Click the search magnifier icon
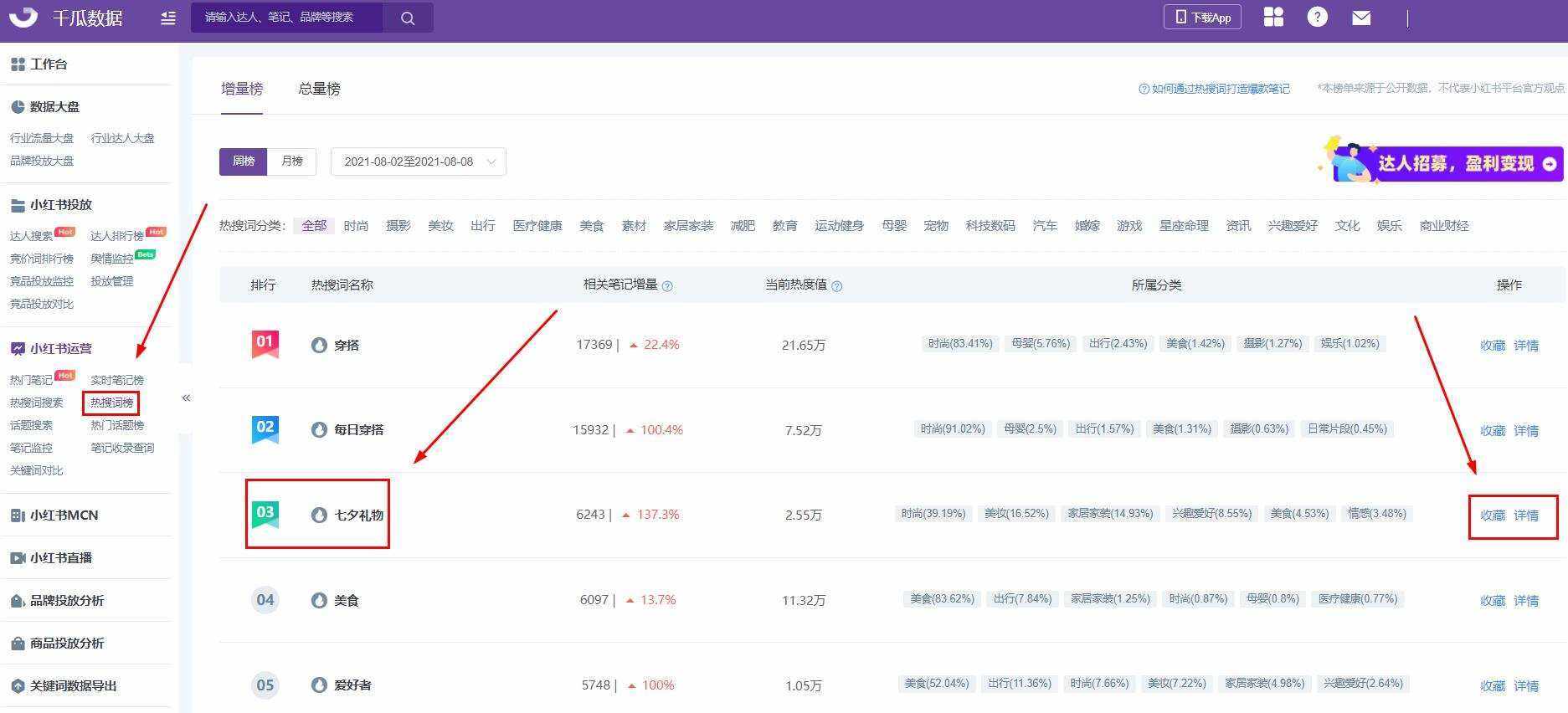This screenshot has height=713, width=1568. click(408, 18)
